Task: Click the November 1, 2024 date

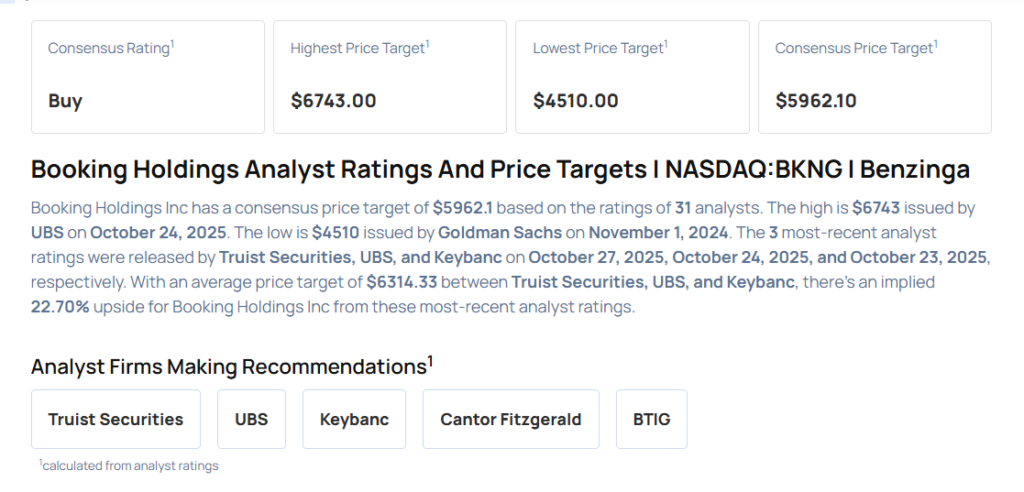Action: (633, 233)
